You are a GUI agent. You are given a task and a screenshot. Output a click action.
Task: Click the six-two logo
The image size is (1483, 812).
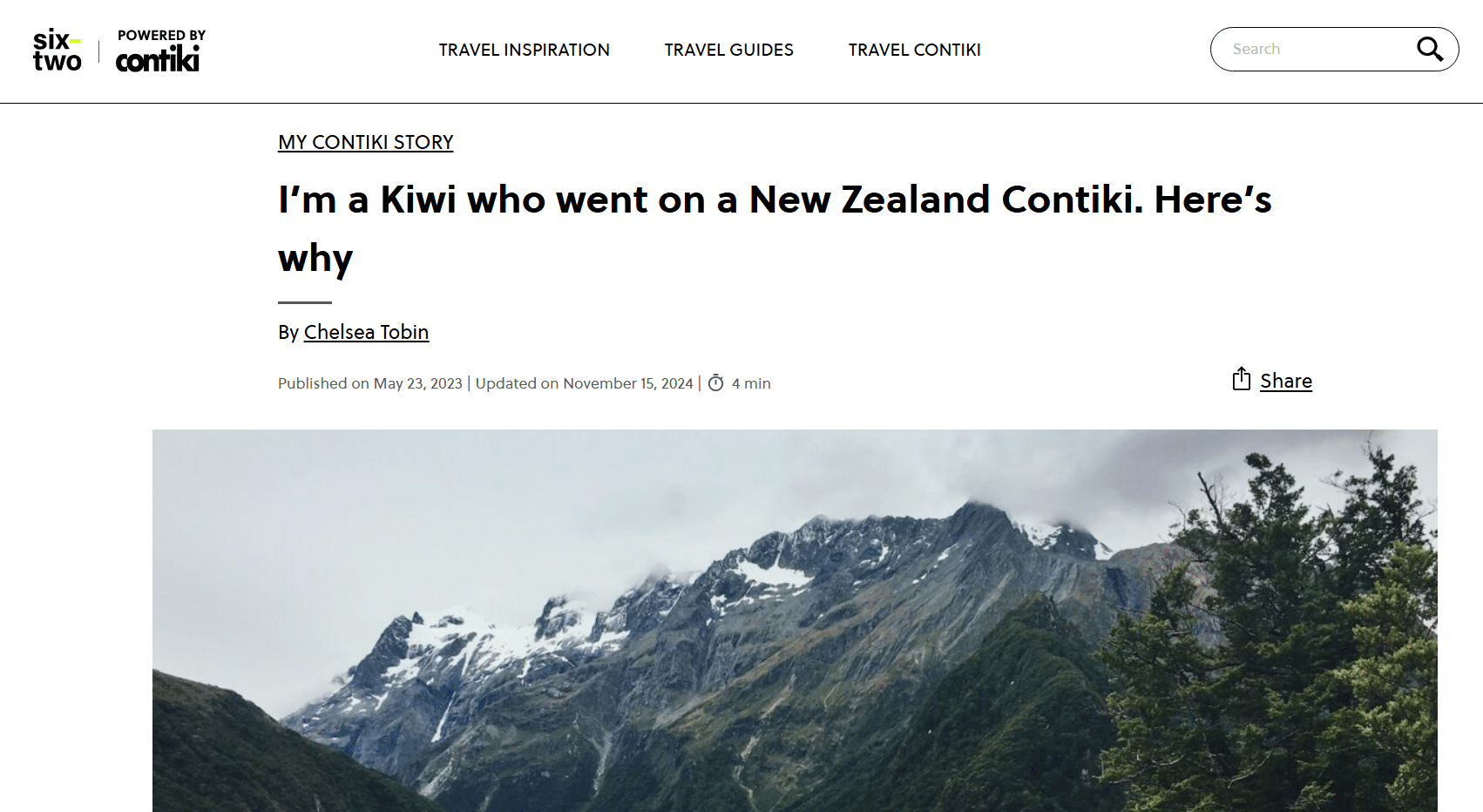point(57,51)
